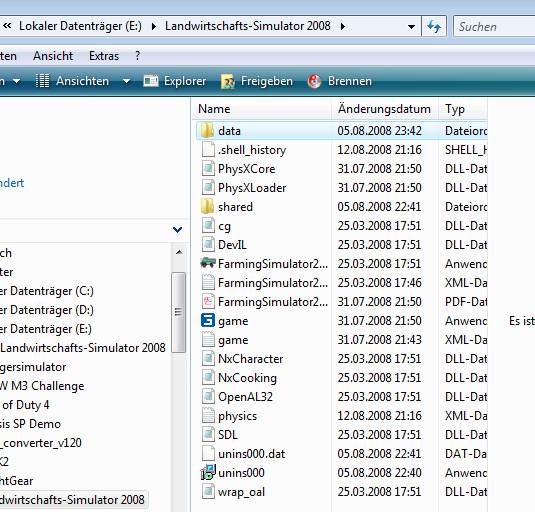Select M3 Challenge in folder tree
Viewport: 535px width, 512px height.
pos(42,386)
